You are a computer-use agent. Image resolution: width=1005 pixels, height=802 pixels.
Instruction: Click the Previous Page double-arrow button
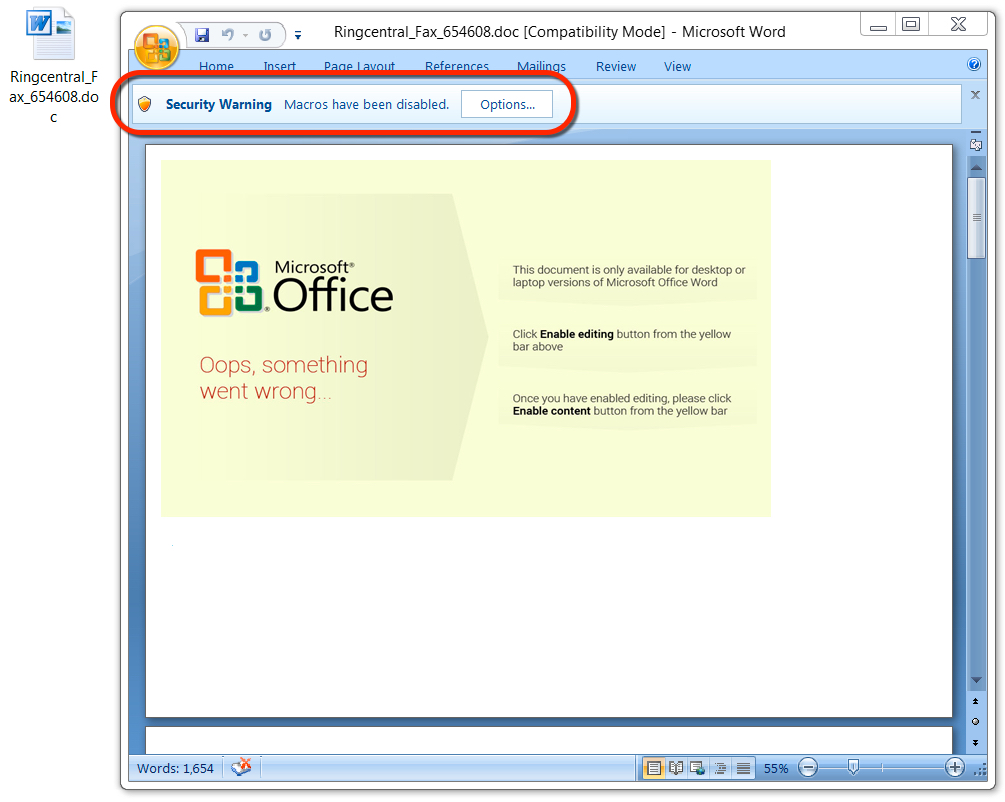(976, 701)
